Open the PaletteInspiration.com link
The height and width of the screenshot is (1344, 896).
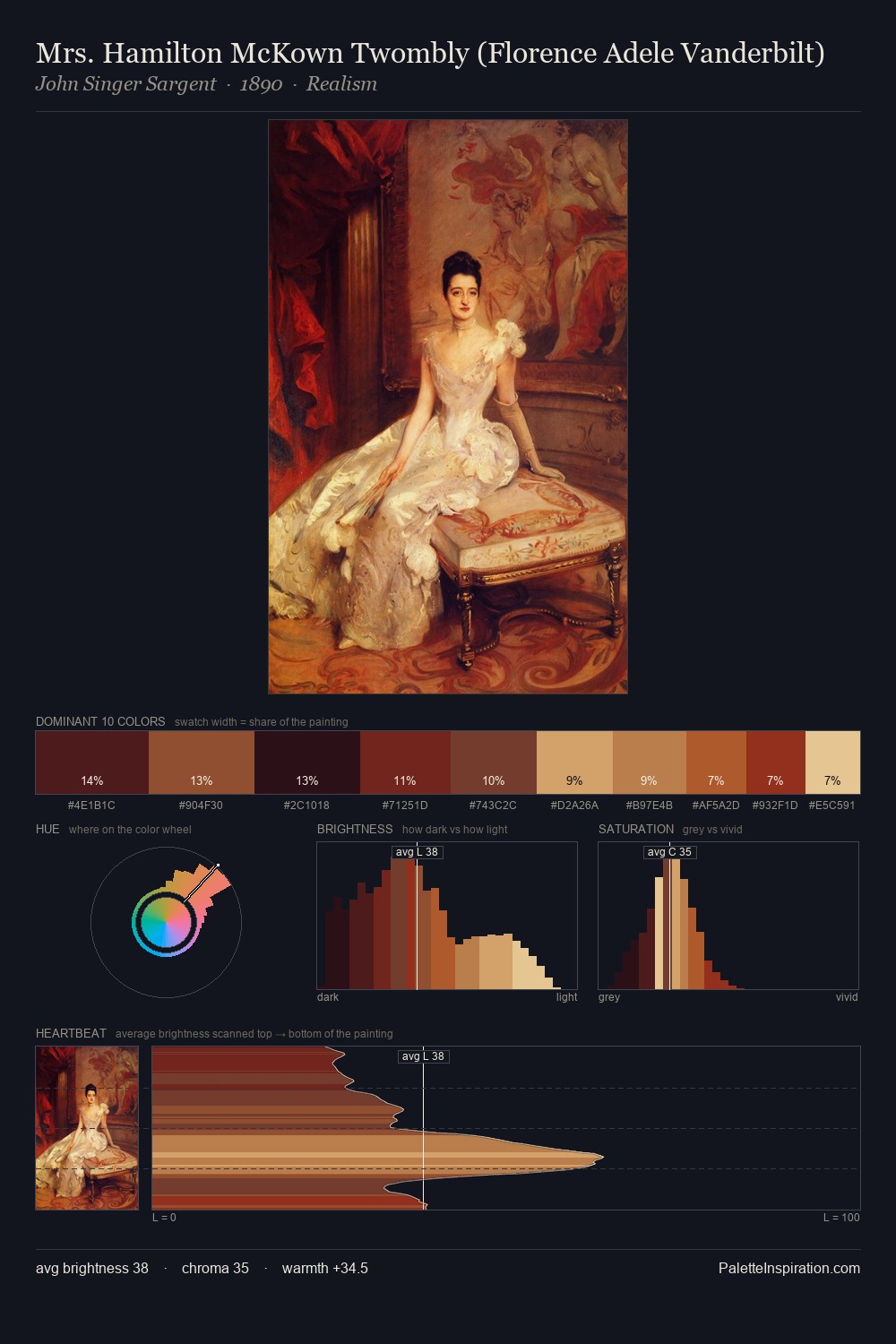(789, 1269)
